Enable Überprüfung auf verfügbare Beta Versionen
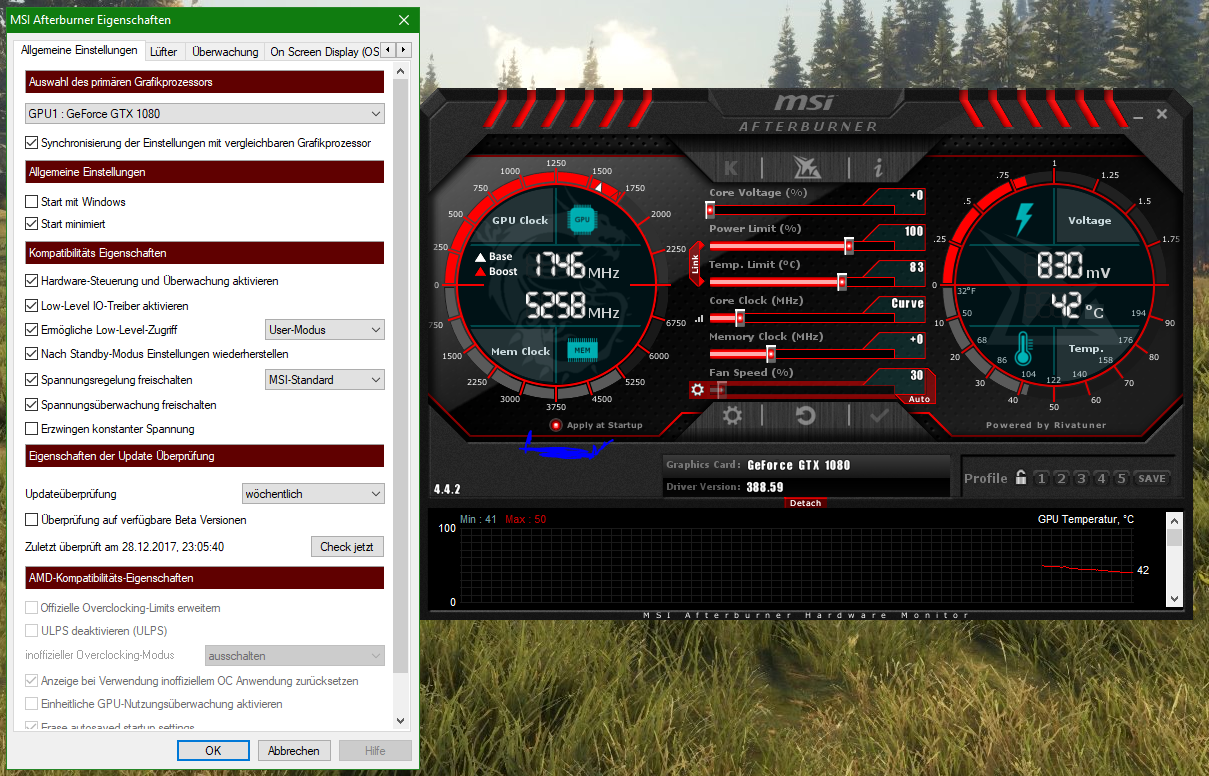The width and height of the screenshot is (1209, 776). (x=32, y=520)
